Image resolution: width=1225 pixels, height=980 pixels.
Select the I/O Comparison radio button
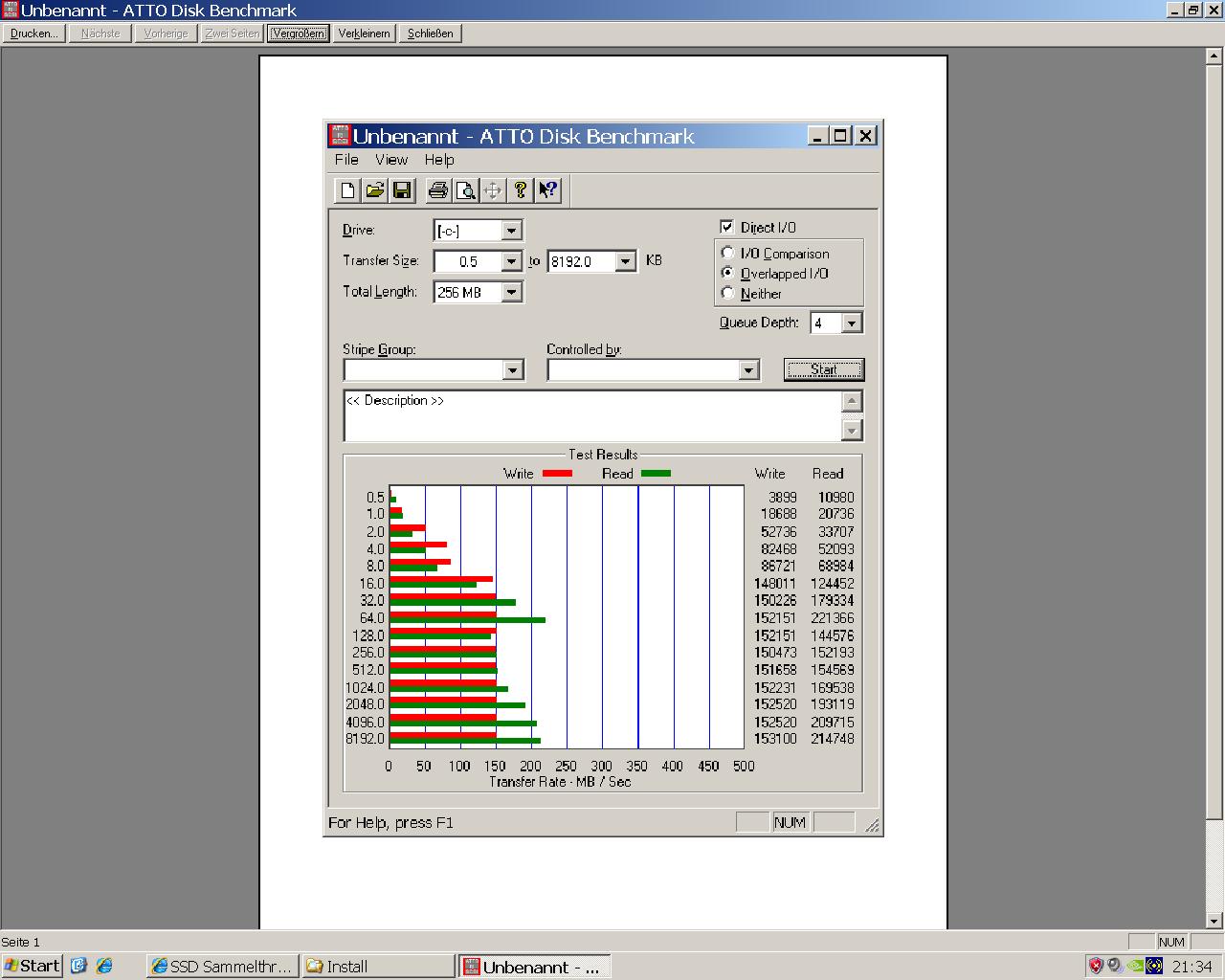coord(728,253)
